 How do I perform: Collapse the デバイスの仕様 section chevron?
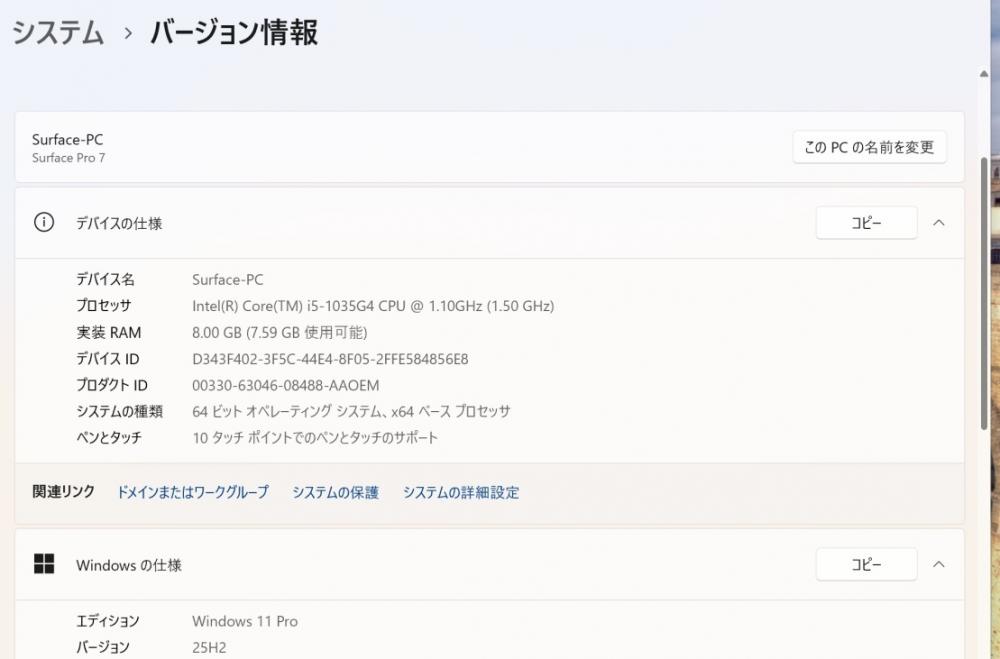pyautogui.click(x=939, y=223)
